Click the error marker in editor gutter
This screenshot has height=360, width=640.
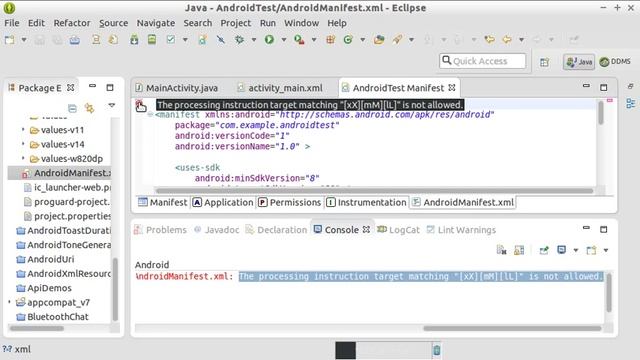139,104
